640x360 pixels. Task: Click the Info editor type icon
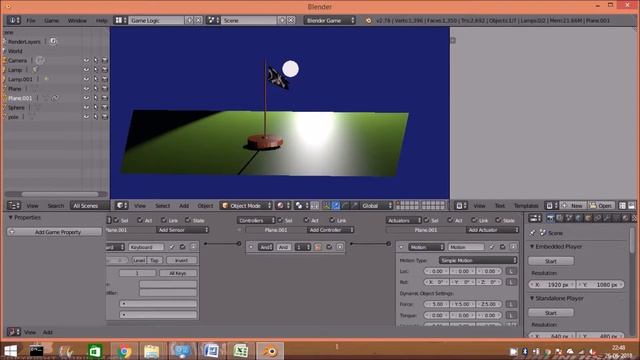(x=13, y=20)
